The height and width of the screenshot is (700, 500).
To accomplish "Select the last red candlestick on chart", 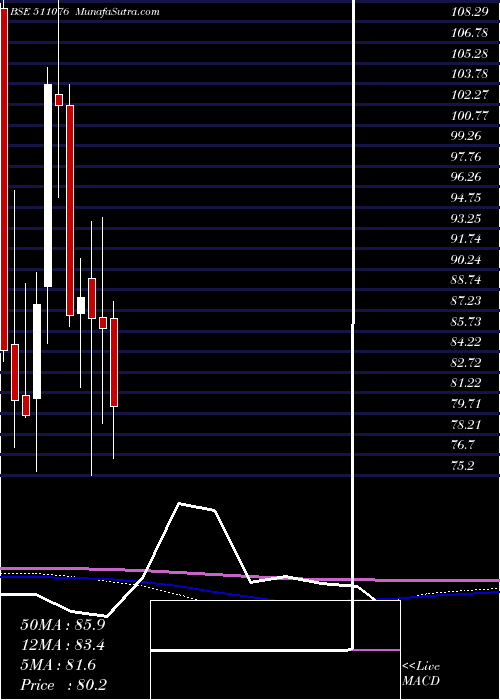I will pyautogui.click(x=114, y=362).
